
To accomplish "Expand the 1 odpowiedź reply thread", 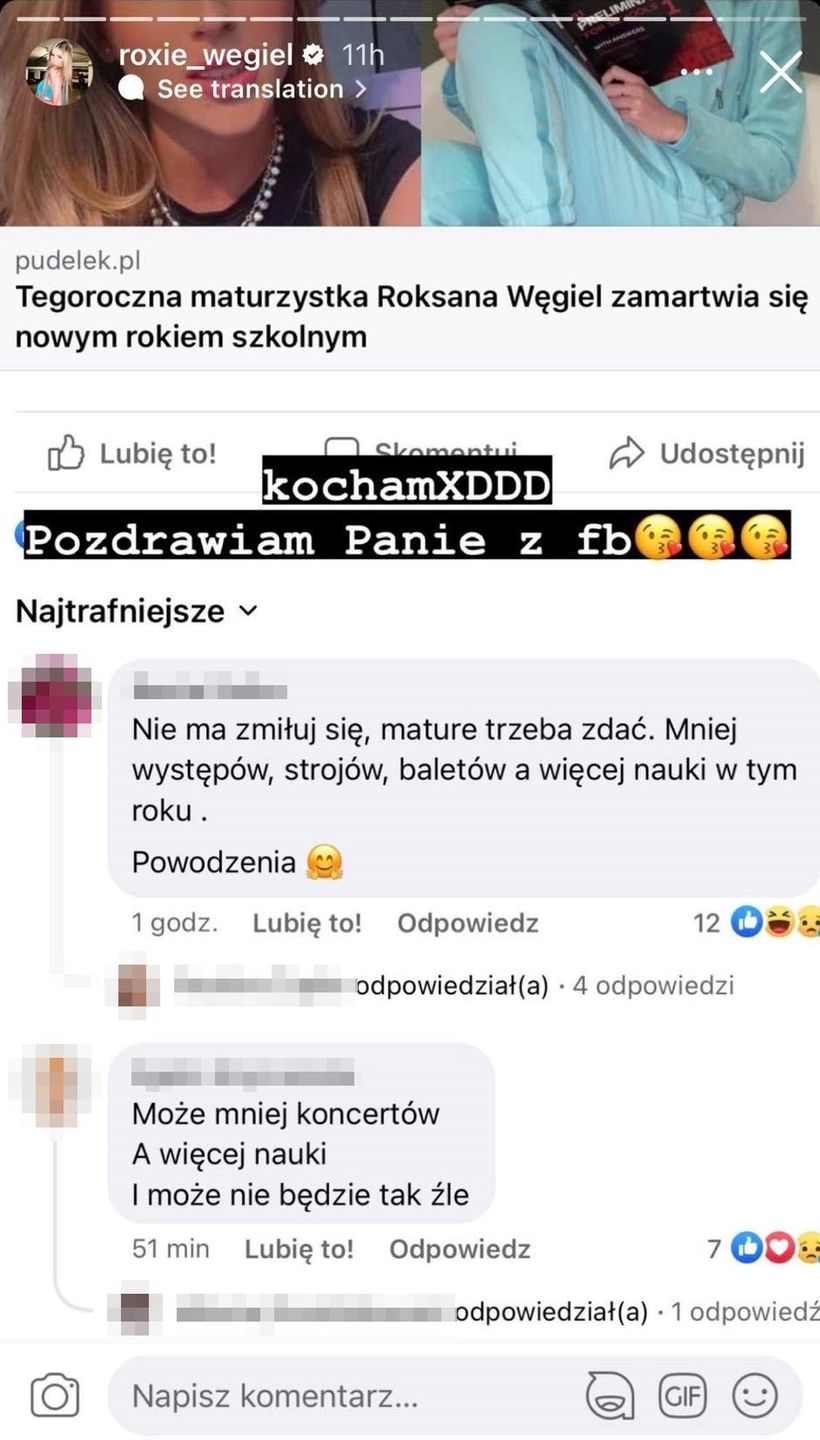I will pyautogui.click(x=745, y=1312).
